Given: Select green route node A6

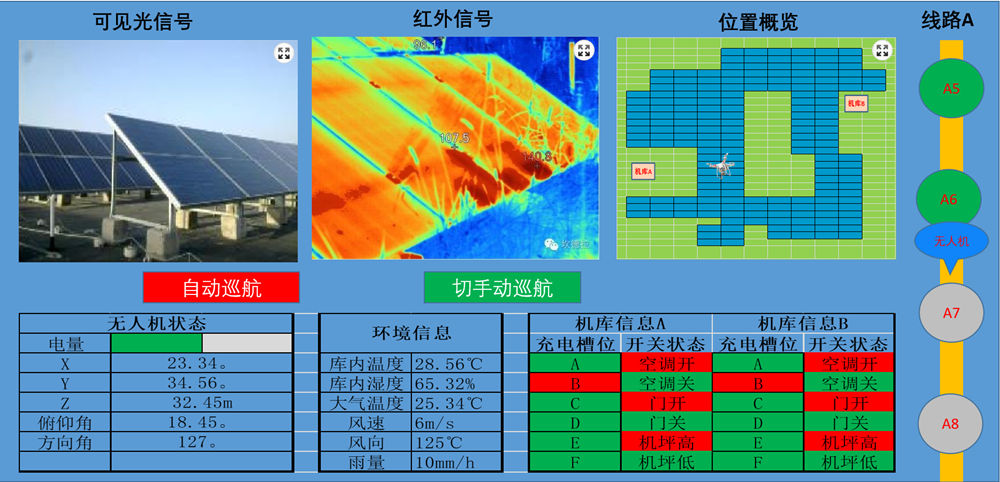Looking at the screenshot, I should click(x=949, y=199).
